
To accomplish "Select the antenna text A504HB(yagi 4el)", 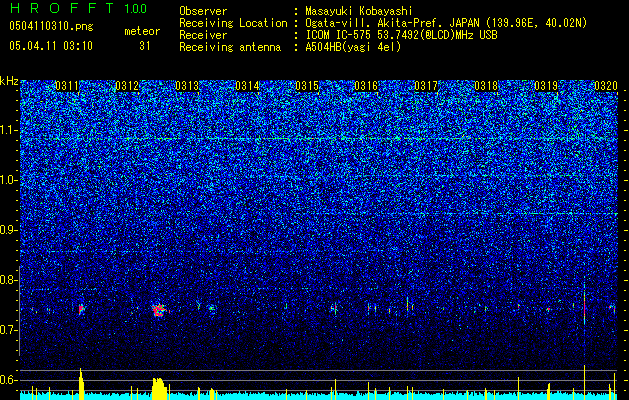I will click(353, 47).
